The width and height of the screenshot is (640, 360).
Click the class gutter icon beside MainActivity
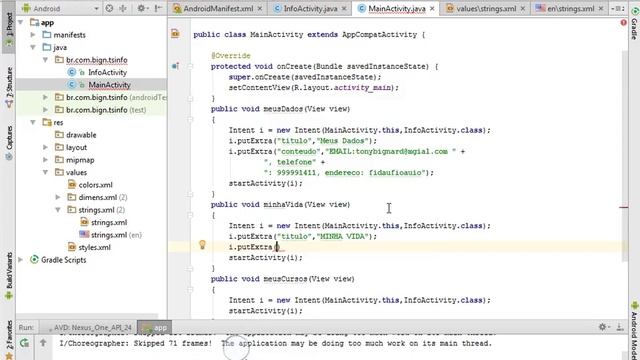coord(175,34)
